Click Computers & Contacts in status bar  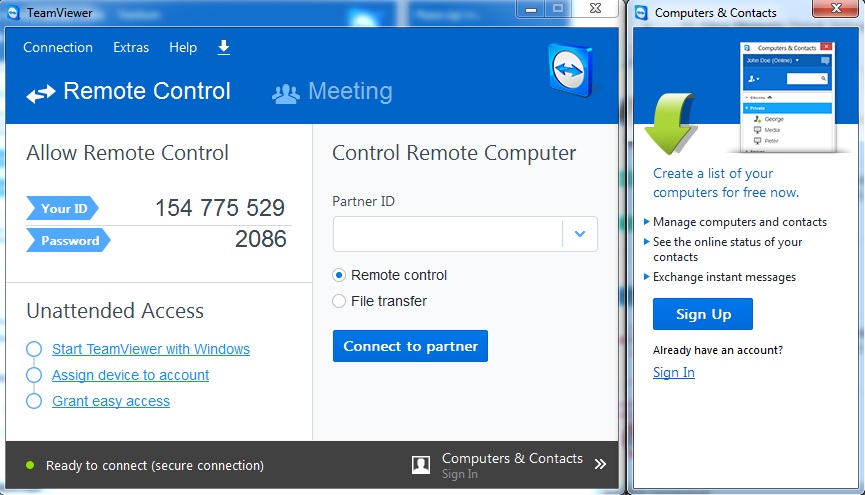[512, 459]
